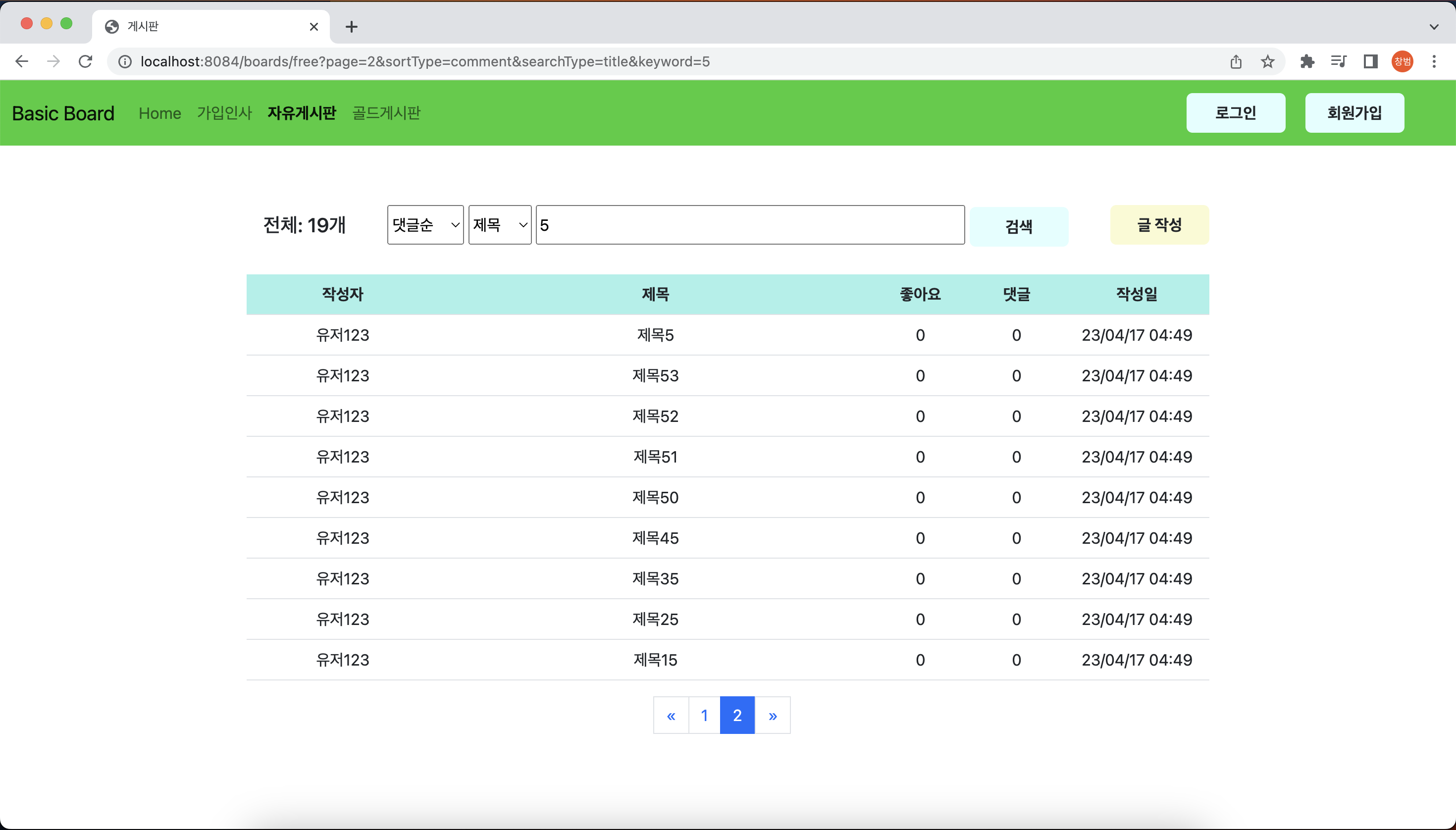1456x830 pixels.
Task: Go to pagination page 1
Action: 704,716
